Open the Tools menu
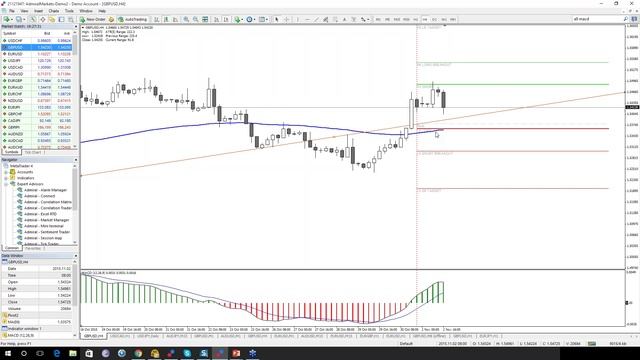640x360 pixels. [x=69, y=11]
